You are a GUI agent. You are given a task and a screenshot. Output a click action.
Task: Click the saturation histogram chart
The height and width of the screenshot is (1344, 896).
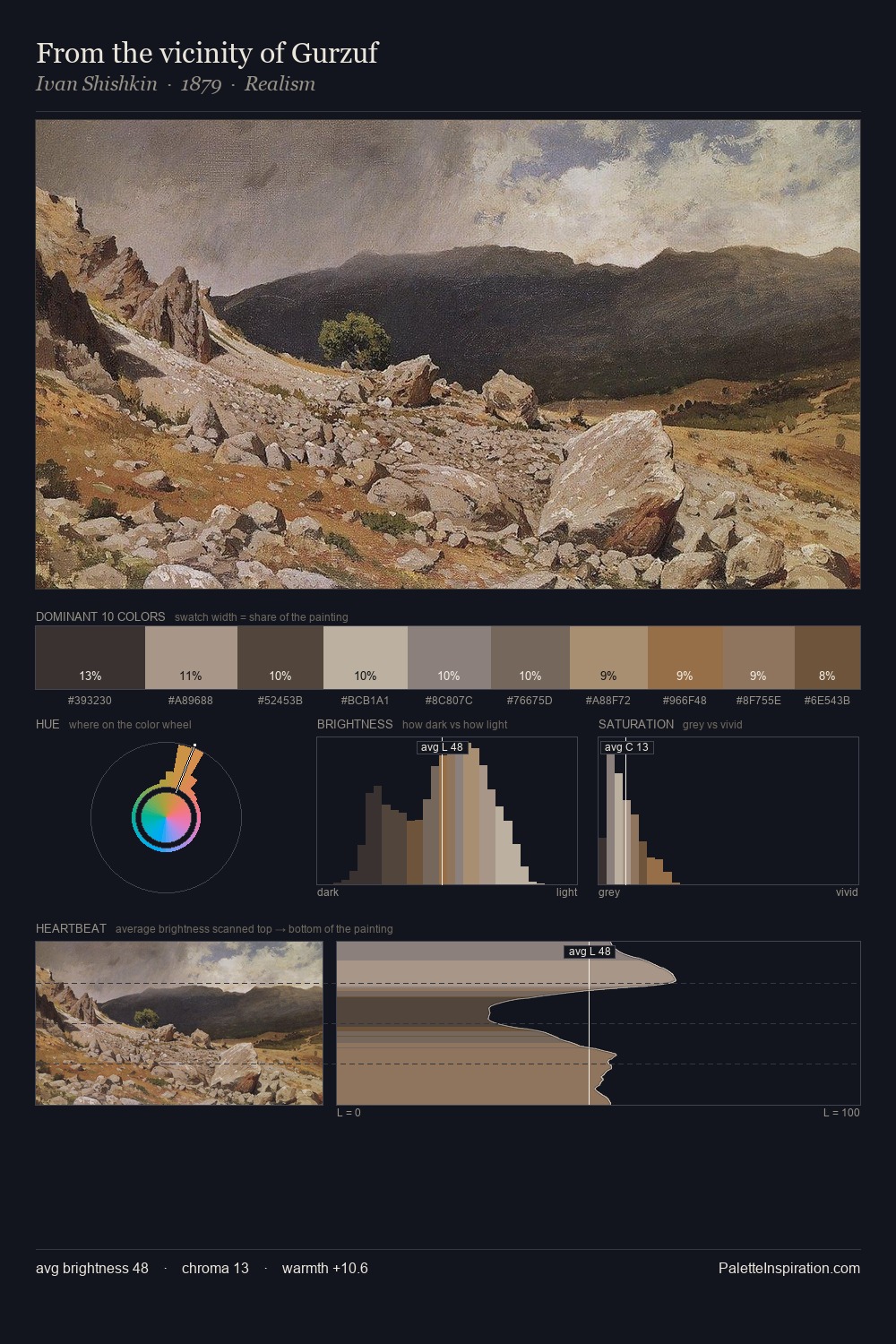tap(728, 811)
